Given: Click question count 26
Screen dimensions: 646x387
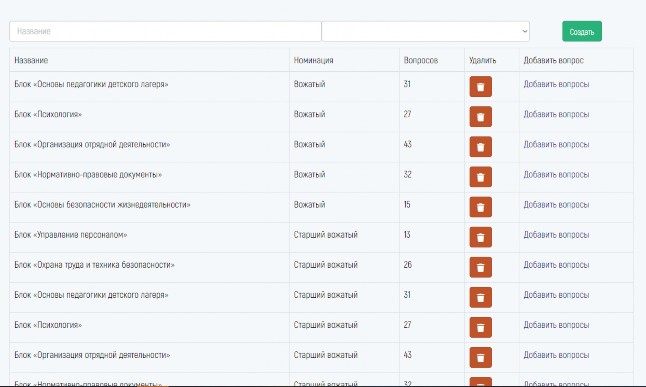Looking at the screenshot, I should point(407,265).
